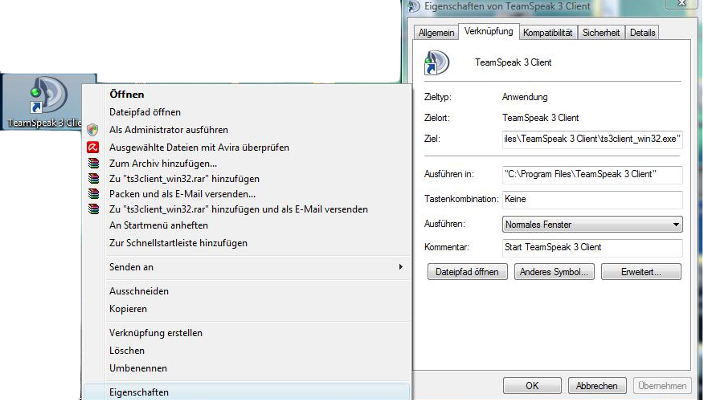Select Kopieren in the context menu
The height and width of the screenshot is (400, 703).
coord(128,309)
